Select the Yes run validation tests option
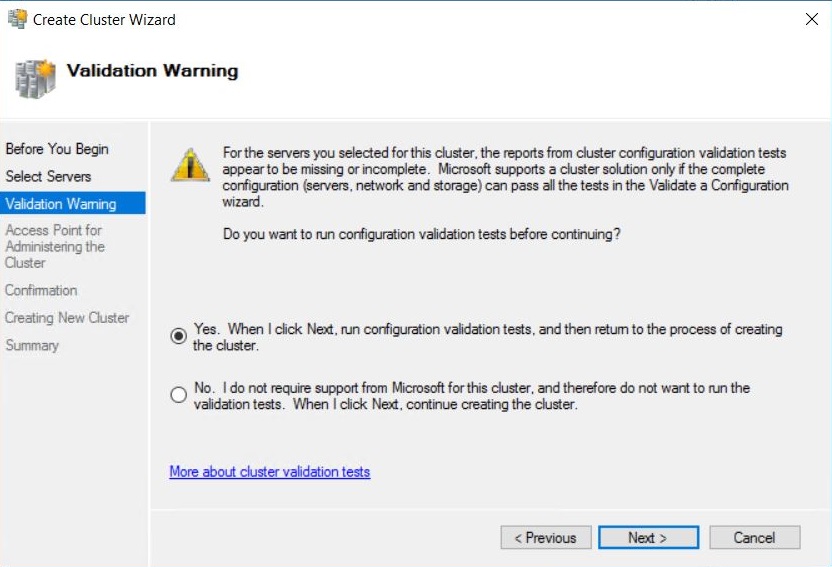The width and height of the screenshot is (832, 567). pos(178,336)
